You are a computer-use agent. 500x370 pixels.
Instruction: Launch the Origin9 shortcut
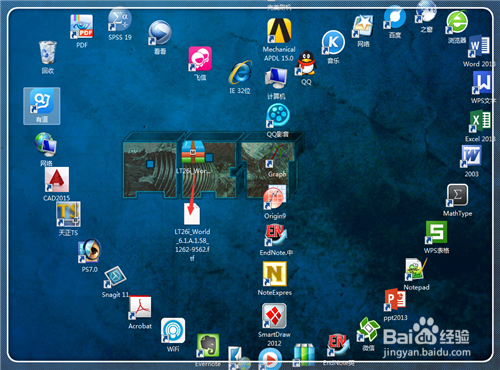[x=275, y=198]
